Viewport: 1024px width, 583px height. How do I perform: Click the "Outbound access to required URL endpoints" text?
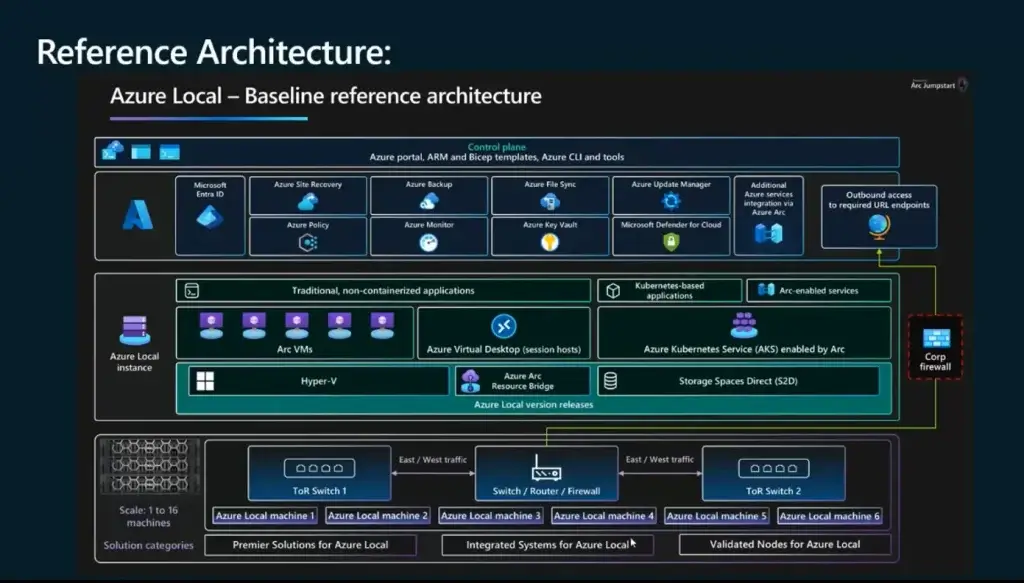click(879, 200)
